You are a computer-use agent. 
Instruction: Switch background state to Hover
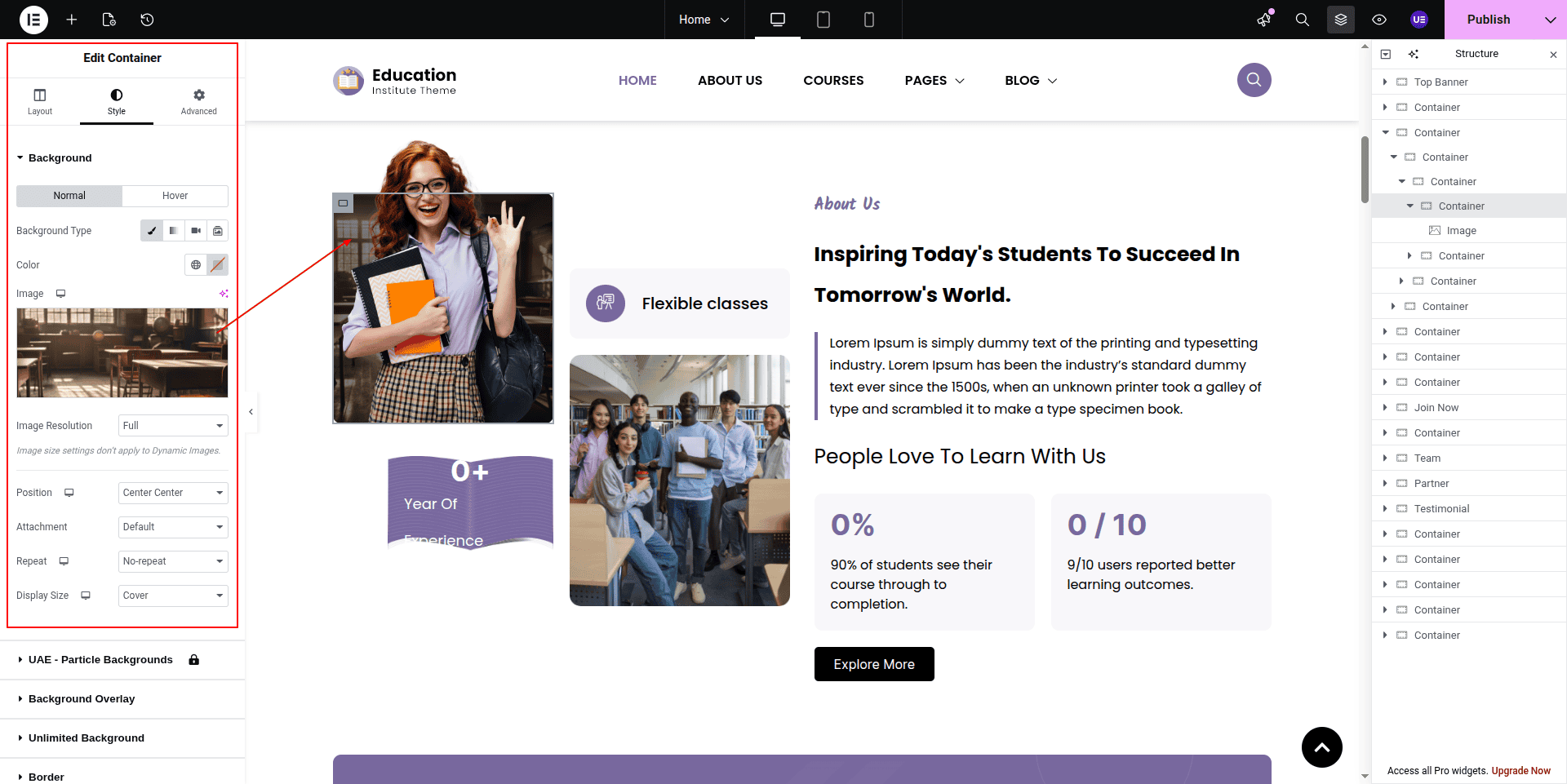tap(175, 196)
